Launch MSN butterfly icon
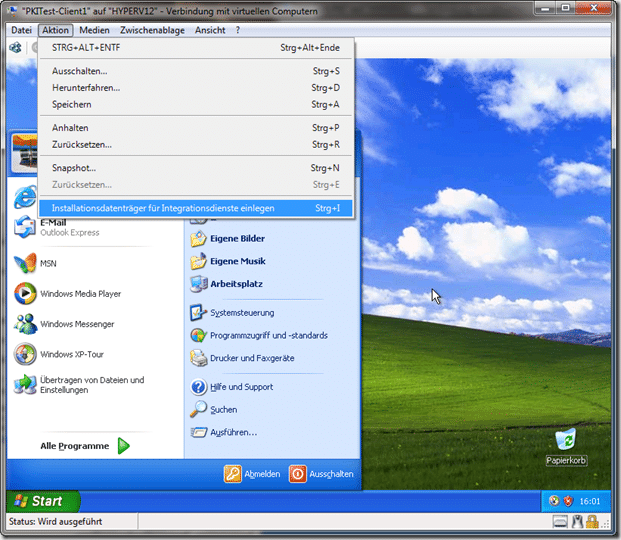 [x=25, y=263]
